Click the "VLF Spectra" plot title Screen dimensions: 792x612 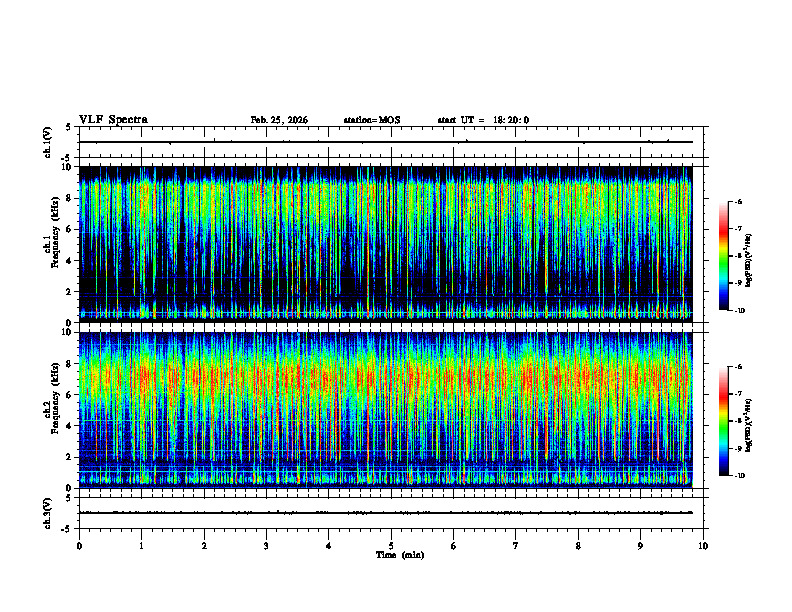pyautogui.click(x=113, y=120)
